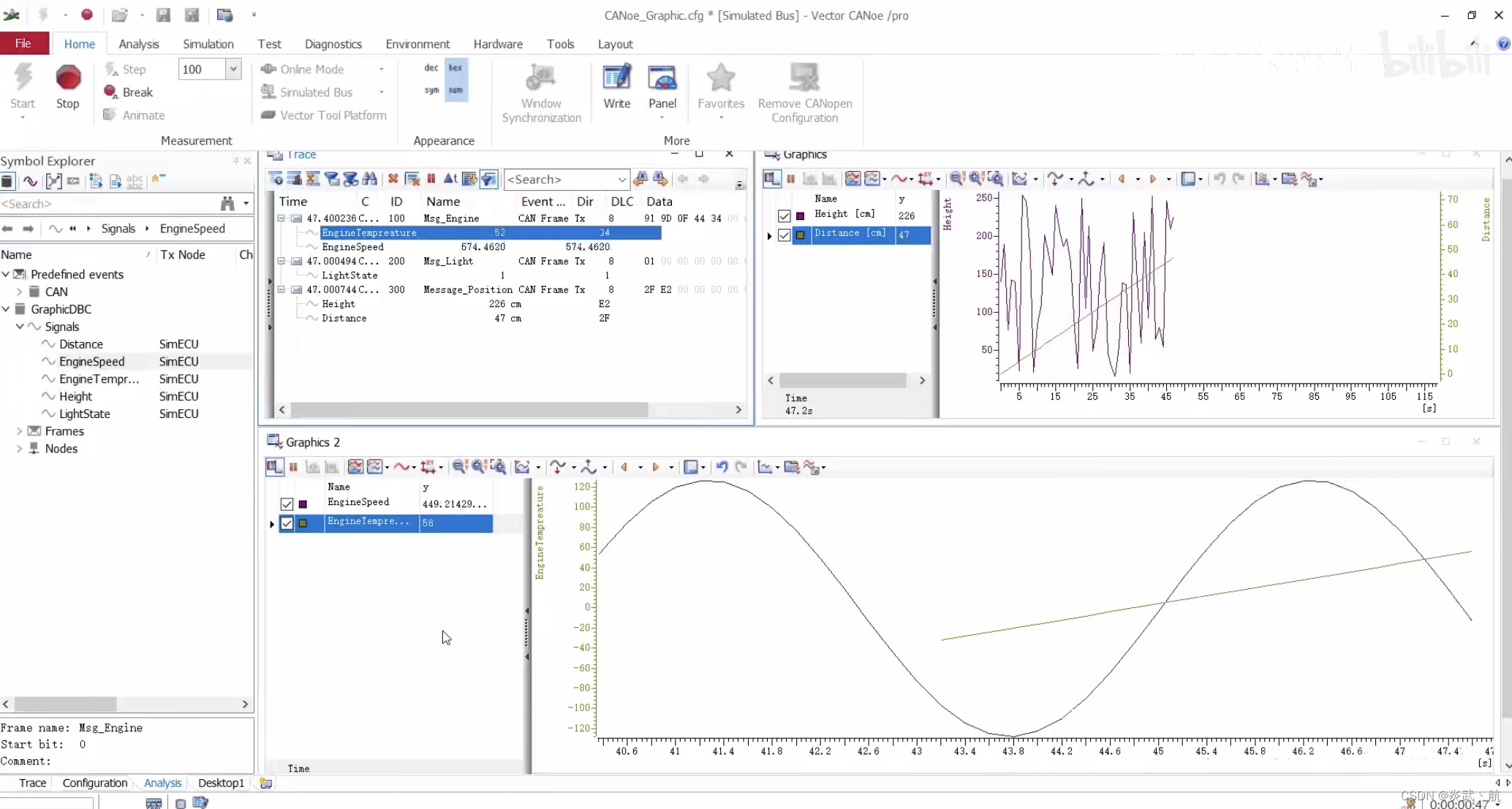The height and width of the screenshot is (809, 1512).
Task: Click the Trace search input field
Action: click(x=559, y=179)
